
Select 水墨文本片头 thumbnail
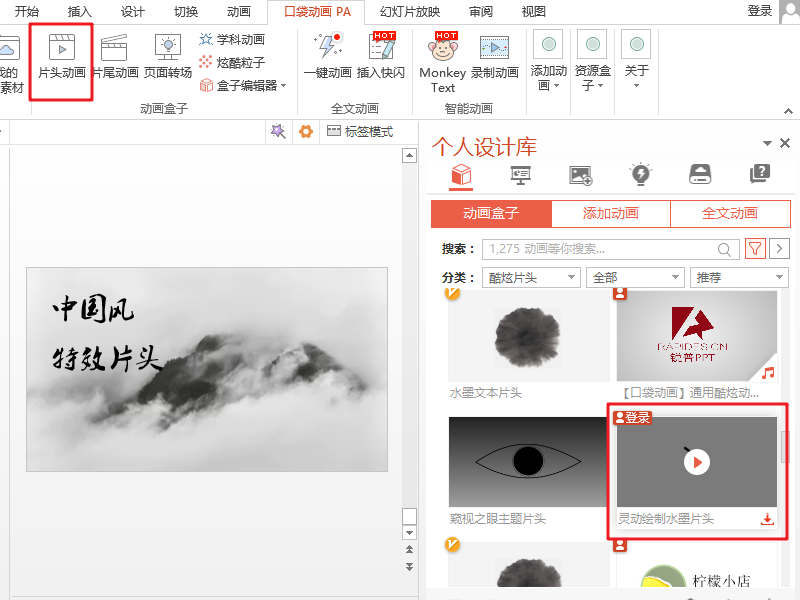(x=529, y=337)
